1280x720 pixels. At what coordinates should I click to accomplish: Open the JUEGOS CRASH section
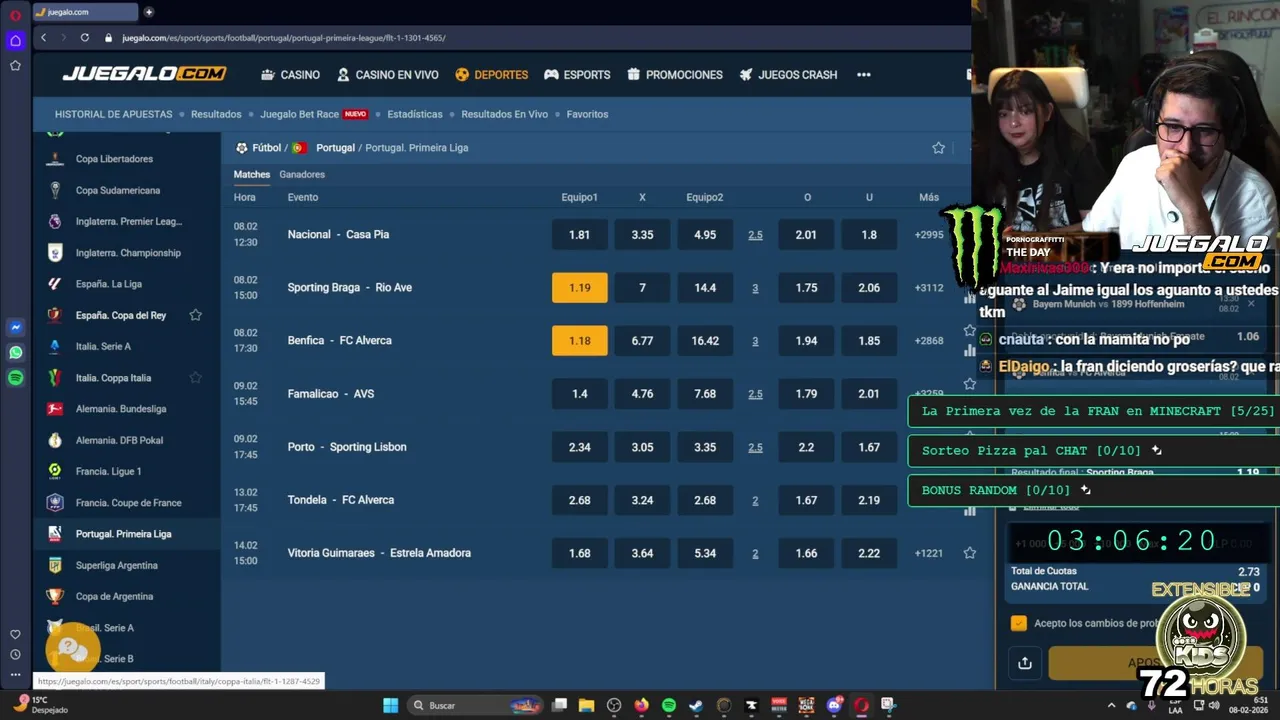point(788,75)
